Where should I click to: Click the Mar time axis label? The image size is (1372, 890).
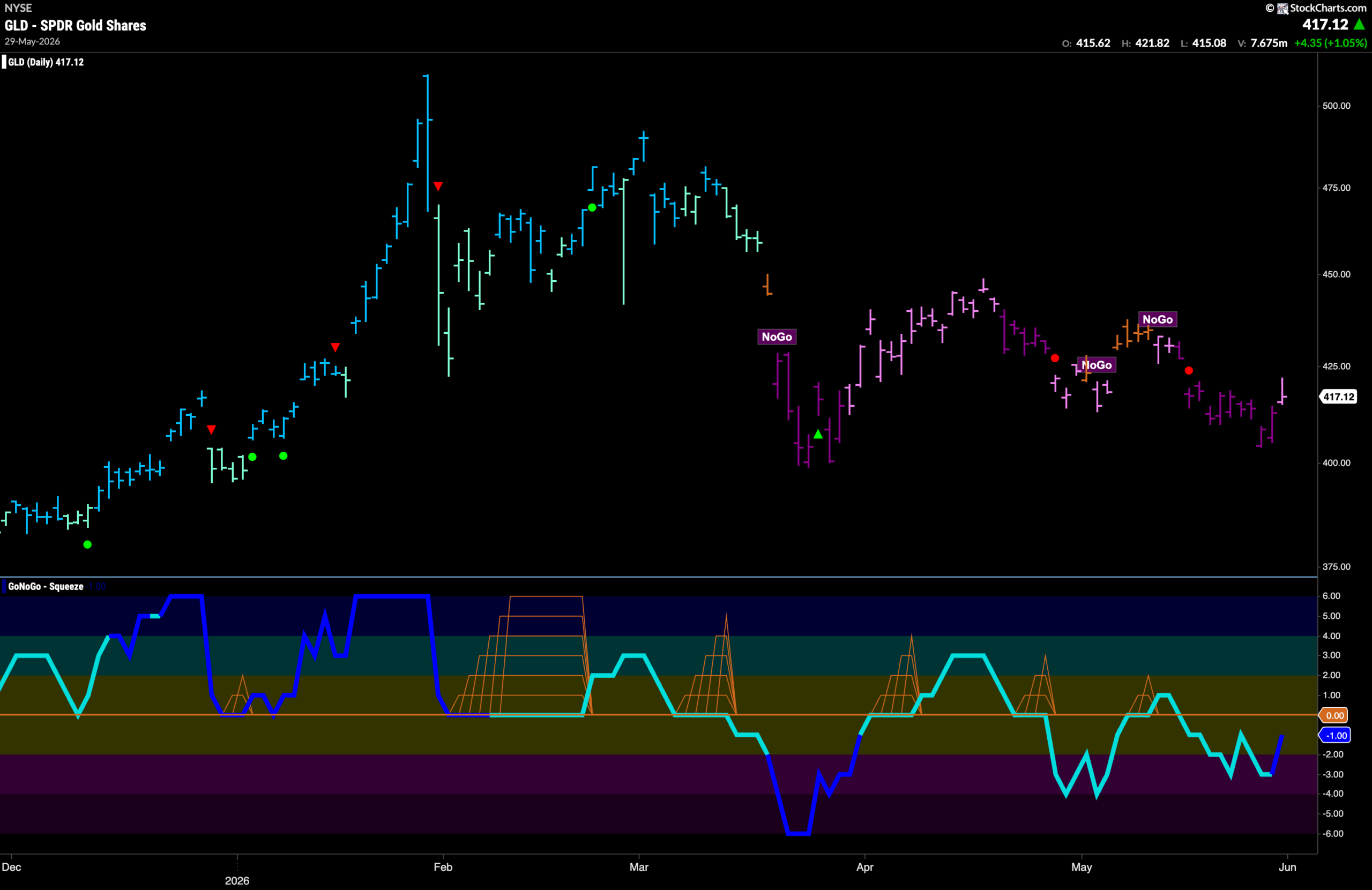click(x=639, y=867)
